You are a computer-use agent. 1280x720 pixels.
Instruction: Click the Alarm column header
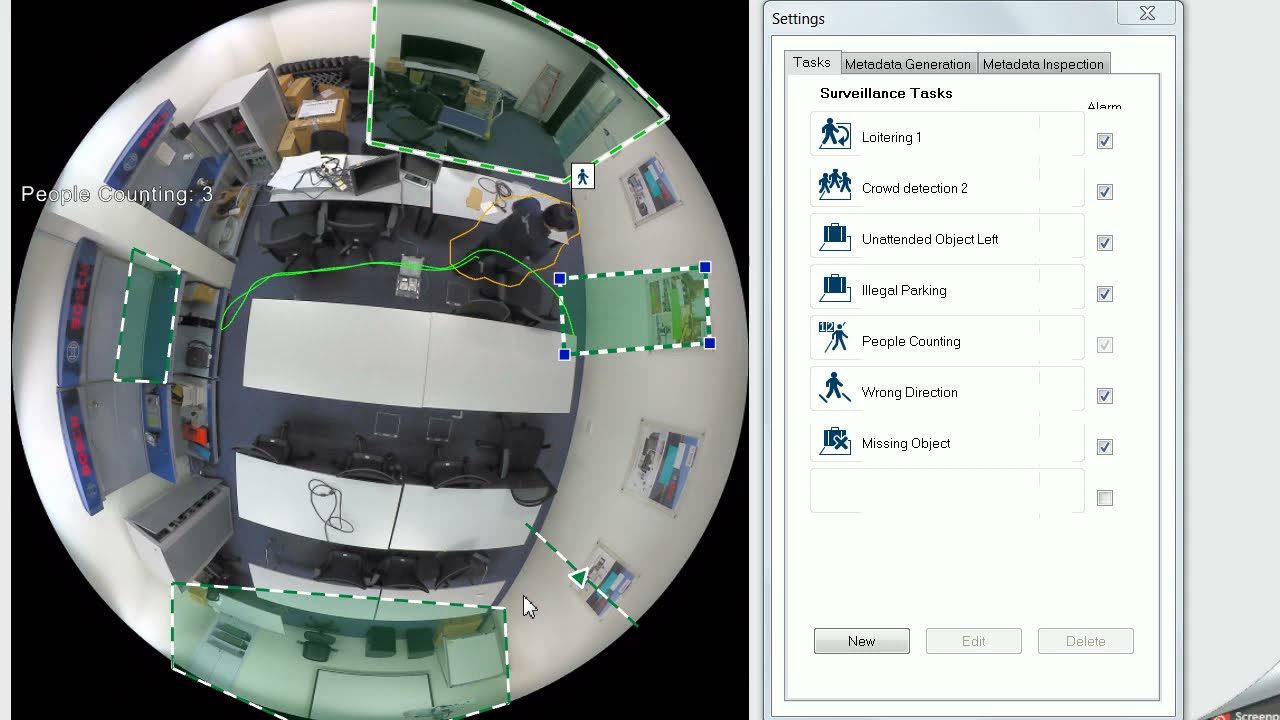click(x=1104, y=106)
